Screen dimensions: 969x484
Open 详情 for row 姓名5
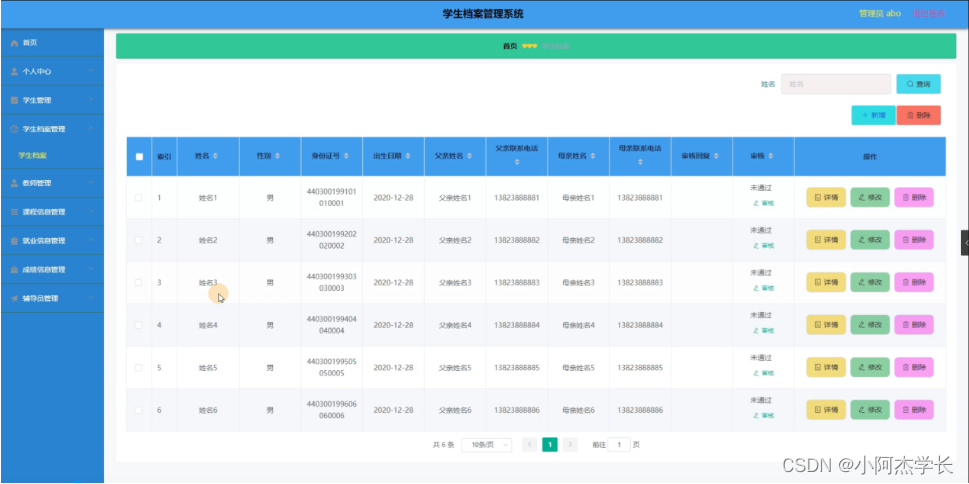point(826,368)
